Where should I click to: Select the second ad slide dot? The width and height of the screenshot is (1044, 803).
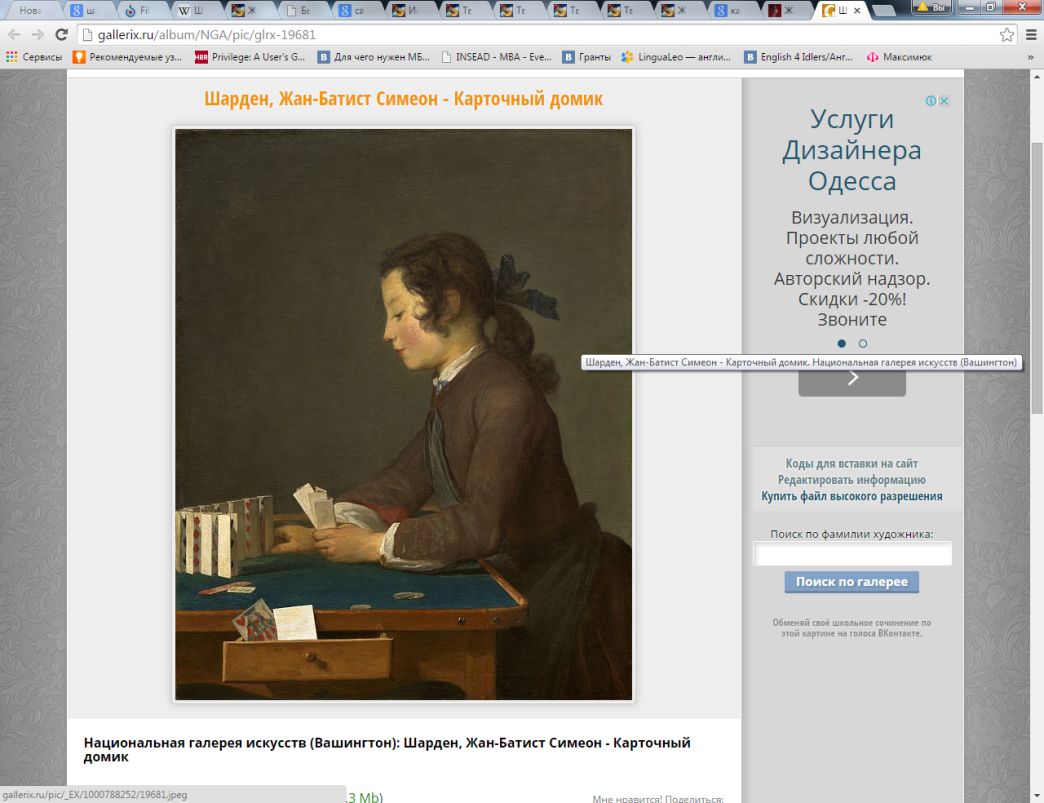863,344
